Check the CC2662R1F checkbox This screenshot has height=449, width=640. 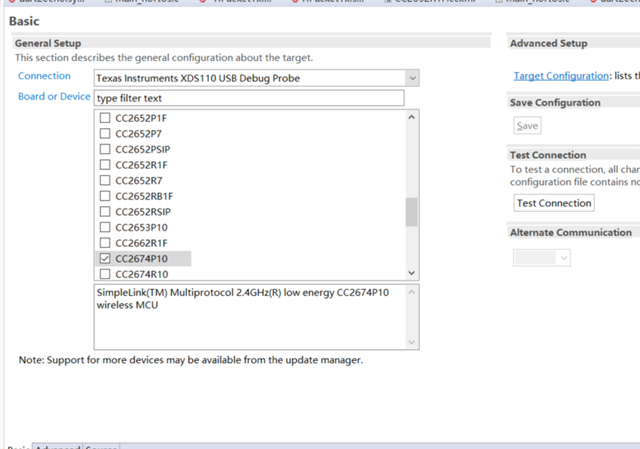tap(105, 243)
